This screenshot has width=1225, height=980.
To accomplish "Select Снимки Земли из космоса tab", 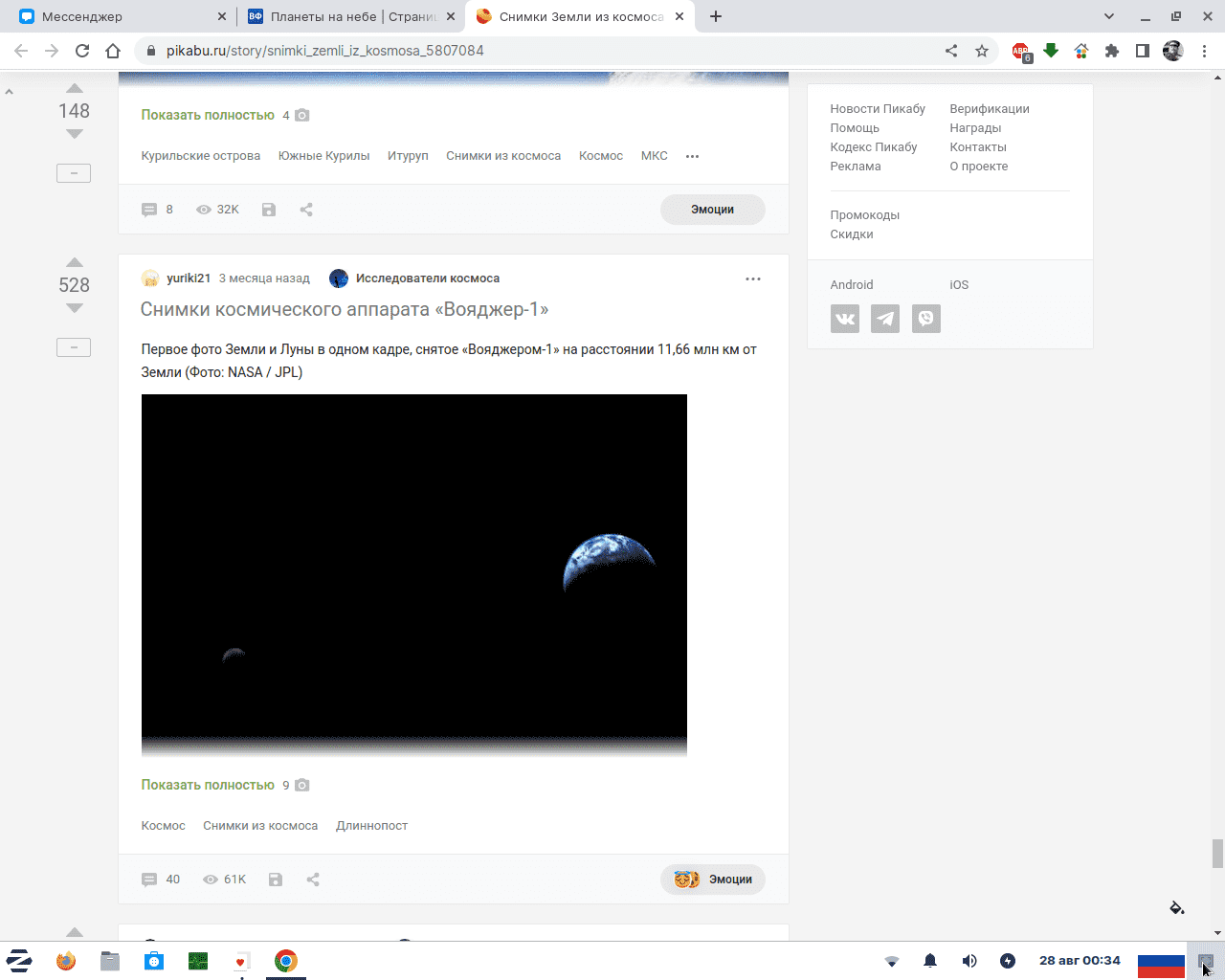I will [x=581, y=16].
